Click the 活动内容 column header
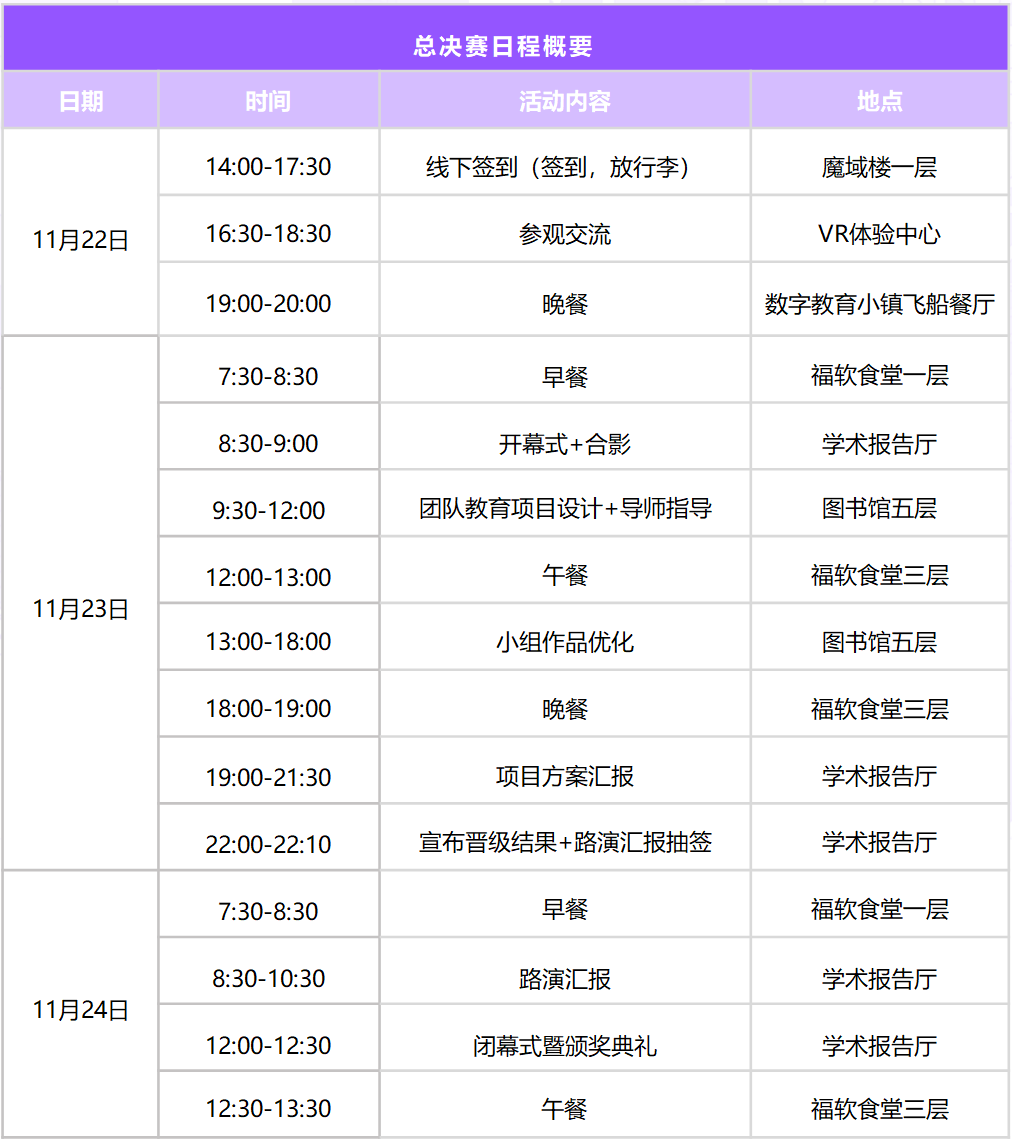This screenshot has height=1141, width=1012. (x=565, y=101)
